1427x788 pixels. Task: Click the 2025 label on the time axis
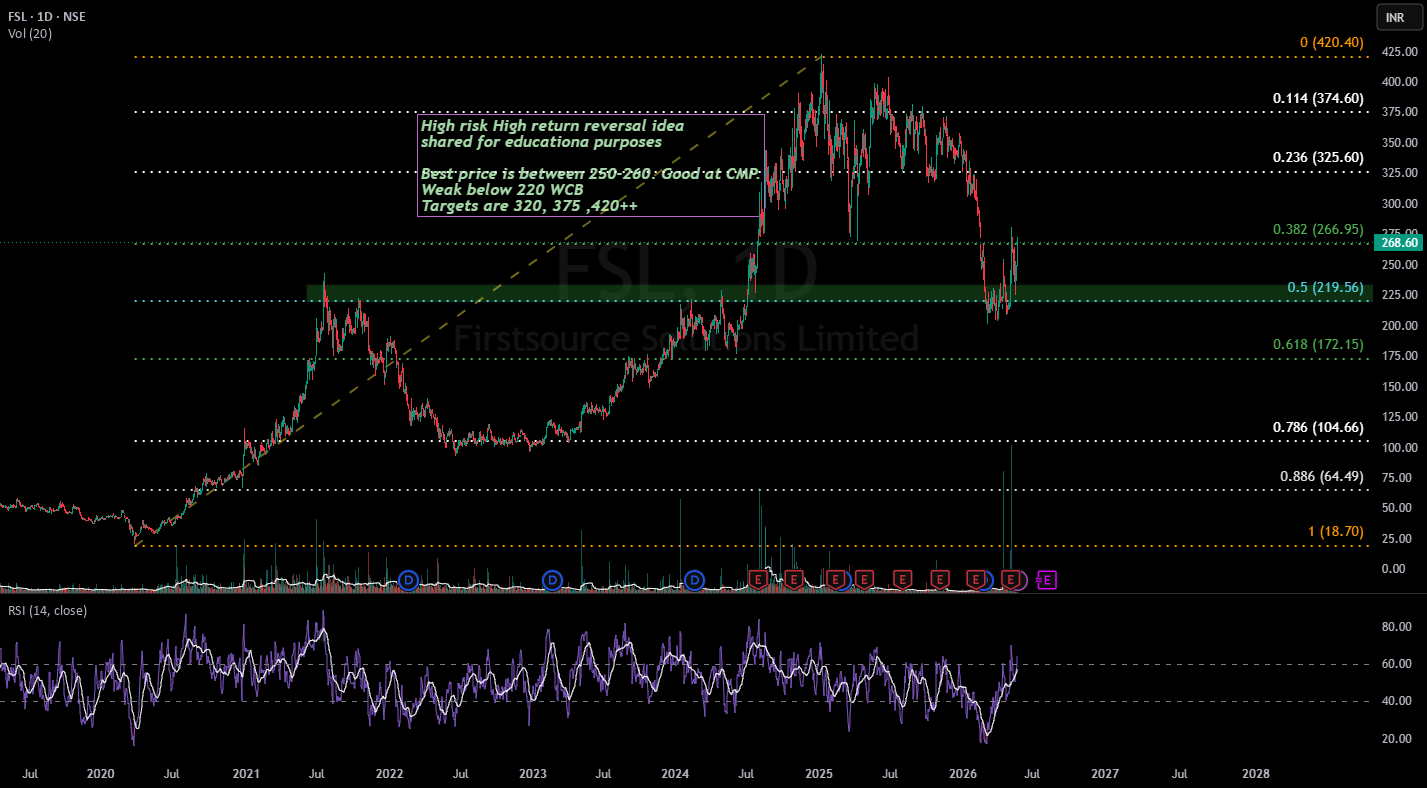click(x=820, y=773)
